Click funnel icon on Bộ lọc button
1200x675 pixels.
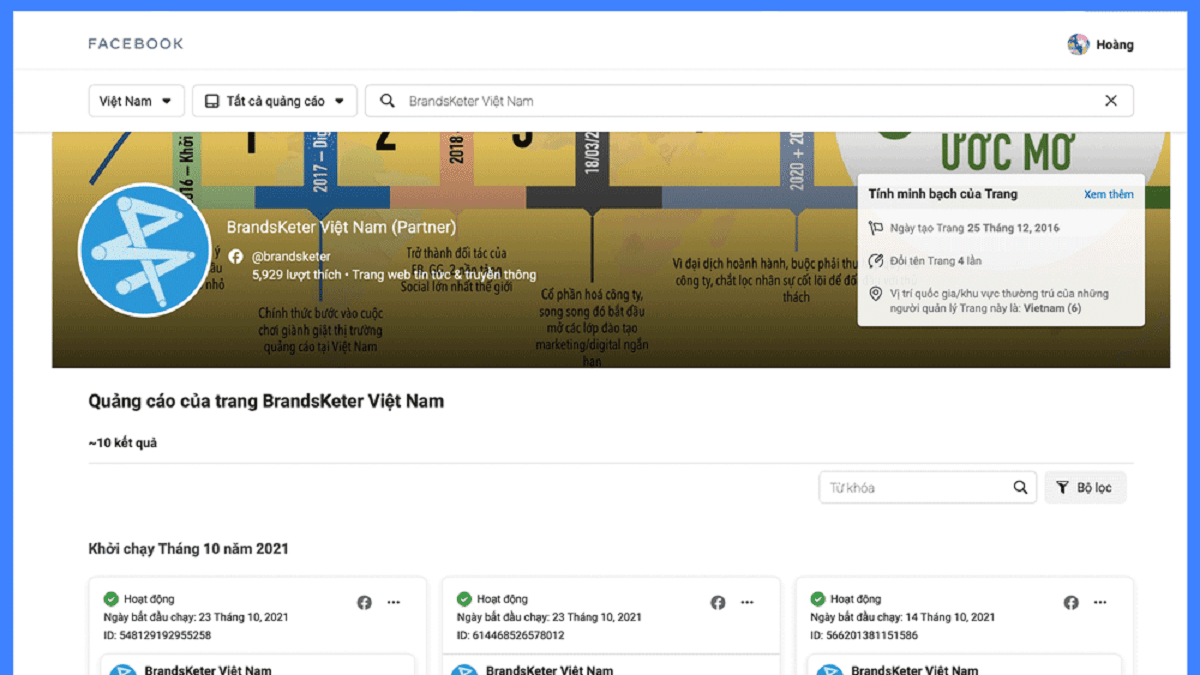[x=1063, y=487]
